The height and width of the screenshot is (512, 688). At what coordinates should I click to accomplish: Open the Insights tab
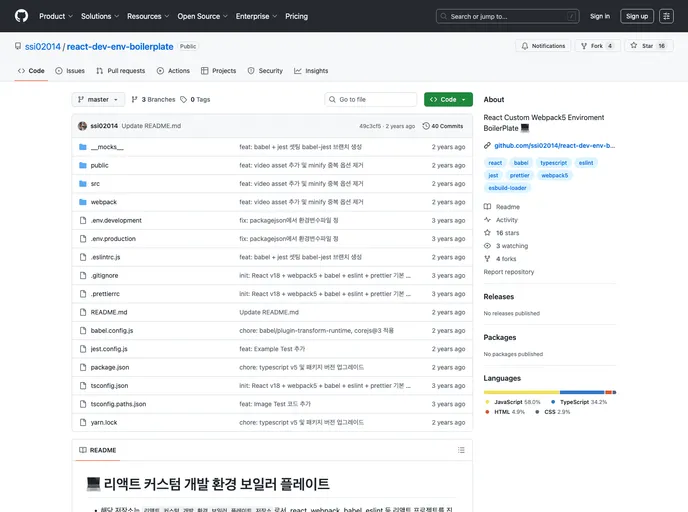coord(311,71)
